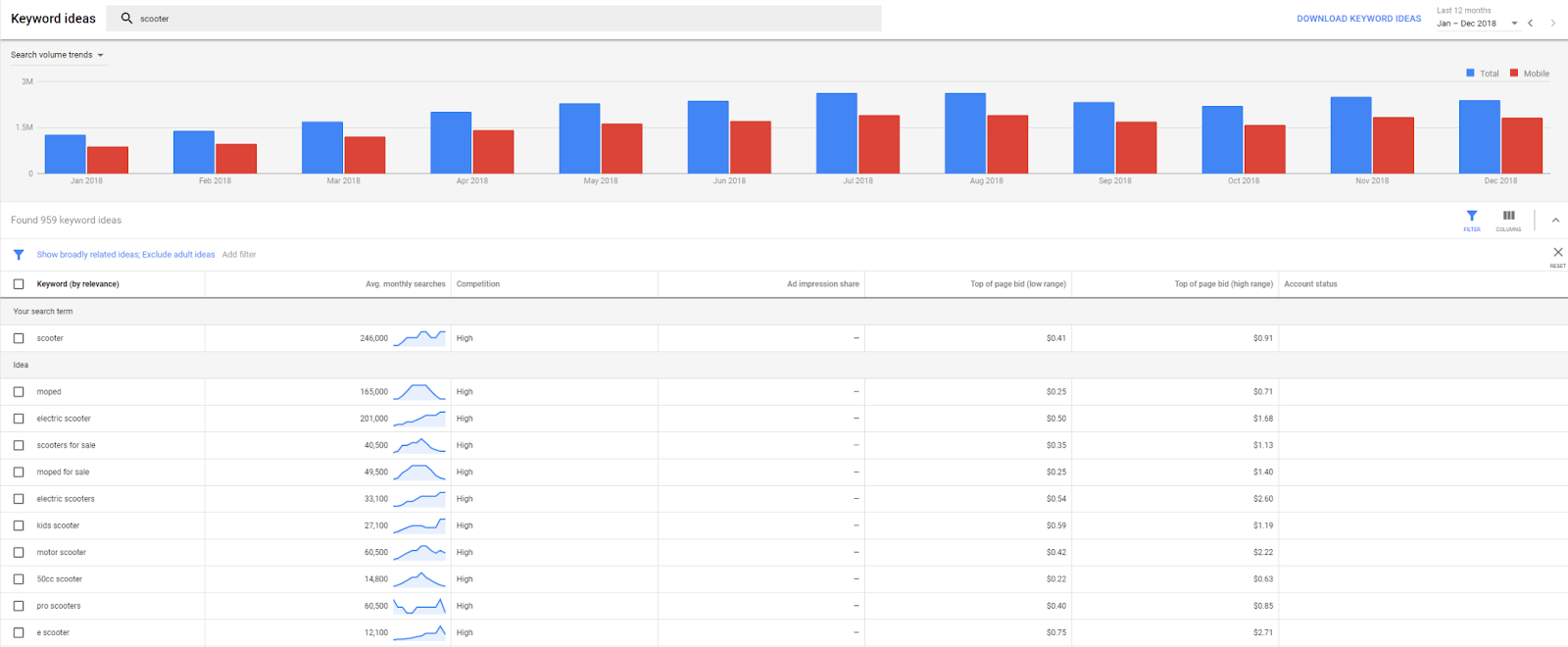This screenshot has height=647, width=1568.
Task: Click the moped trend sparkline
Action: [x=419, y=392]
